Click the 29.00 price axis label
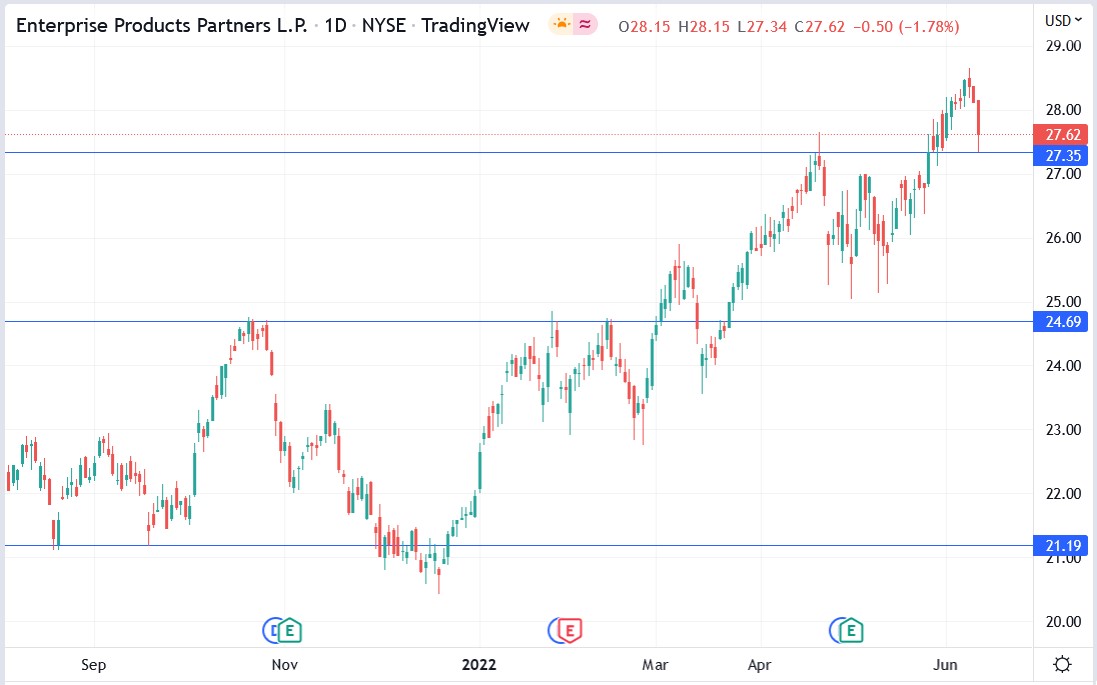The image size is (1097, 685). [x=1063, y=46]
